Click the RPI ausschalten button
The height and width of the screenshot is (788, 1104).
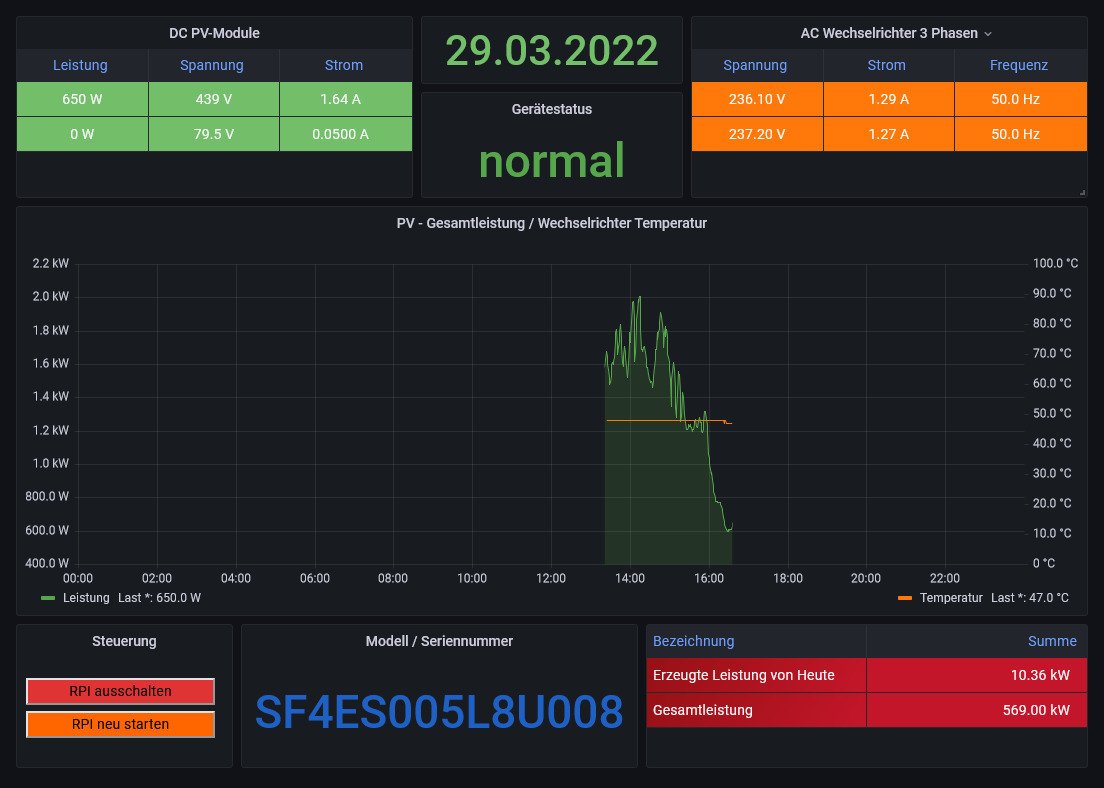point(120,691)
